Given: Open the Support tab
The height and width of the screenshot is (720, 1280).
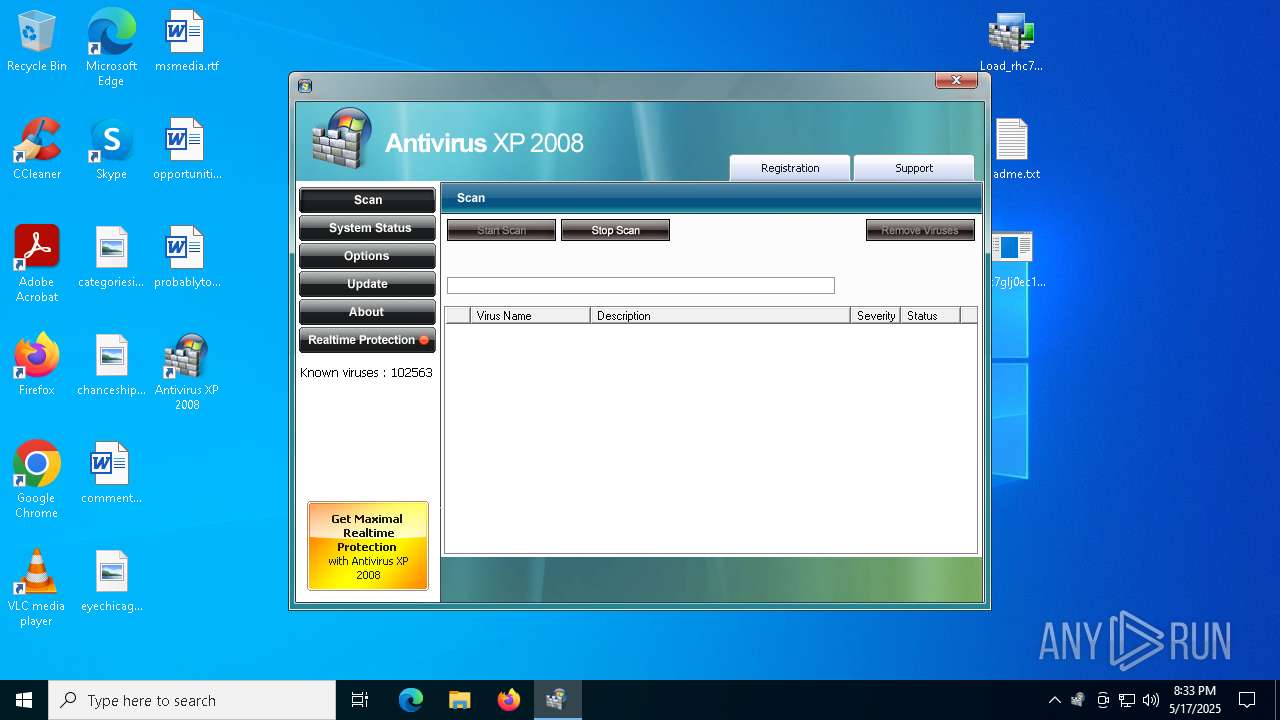Looking at the screenshot, I should (913, 168).
